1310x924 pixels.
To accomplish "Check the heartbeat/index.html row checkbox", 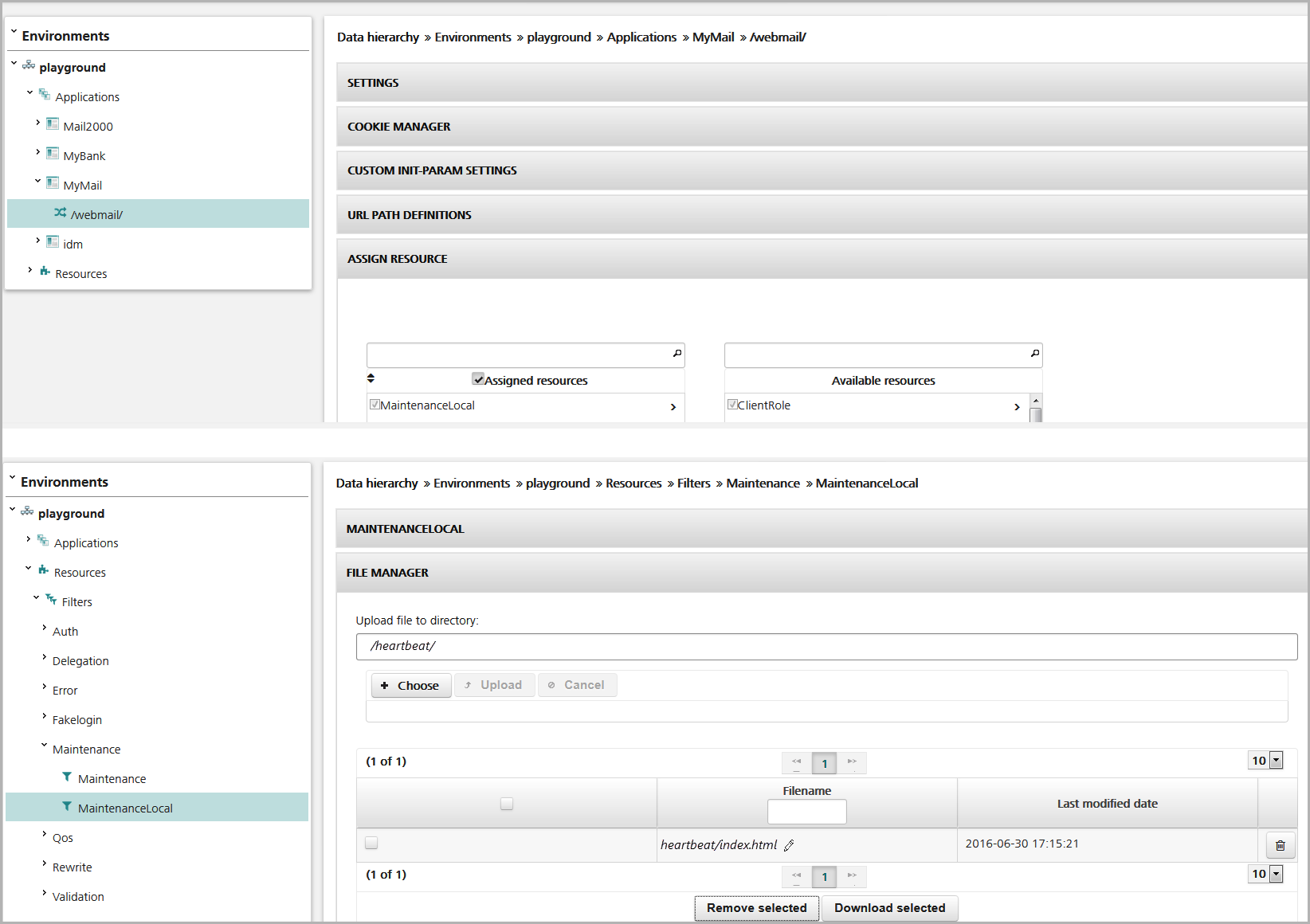I will (x=371, y=843).
